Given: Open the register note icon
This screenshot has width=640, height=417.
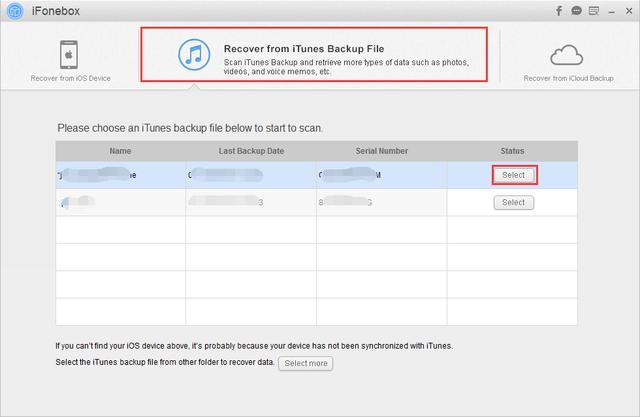Looking at the screenshot, I should 594,11.
